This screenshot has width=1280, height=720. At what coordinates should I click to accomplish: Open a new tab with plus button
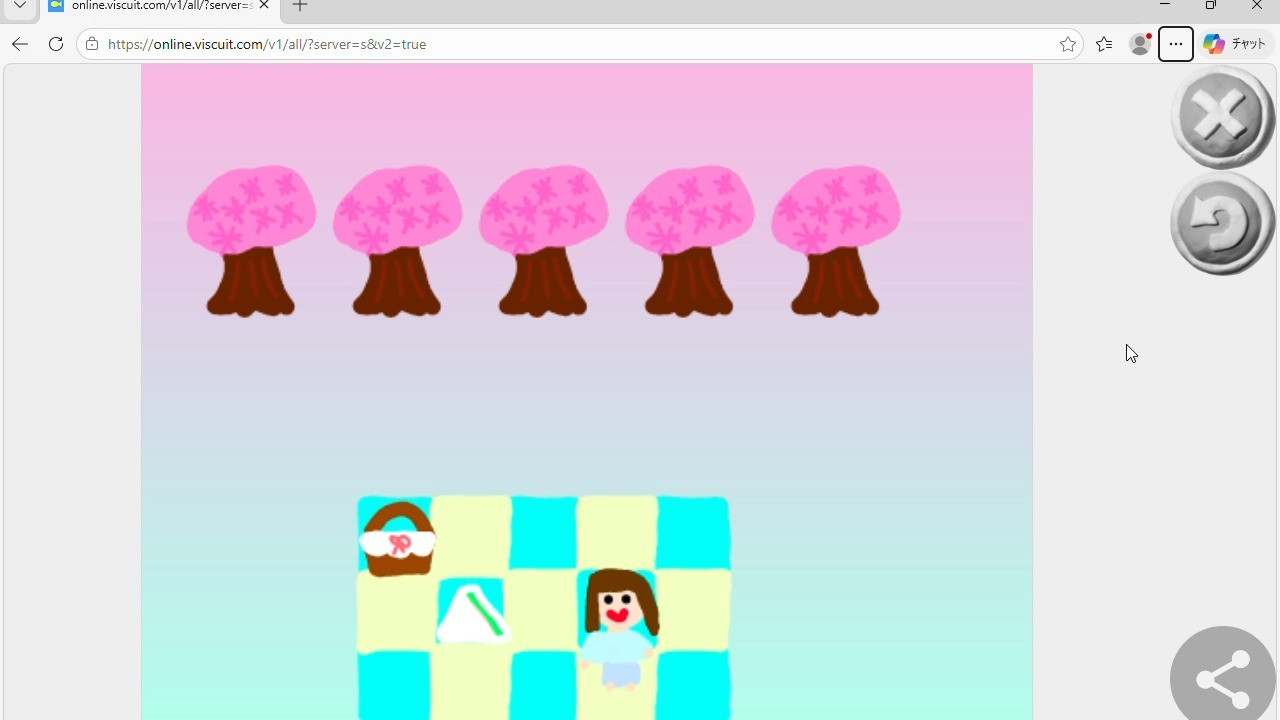[300, 6]
